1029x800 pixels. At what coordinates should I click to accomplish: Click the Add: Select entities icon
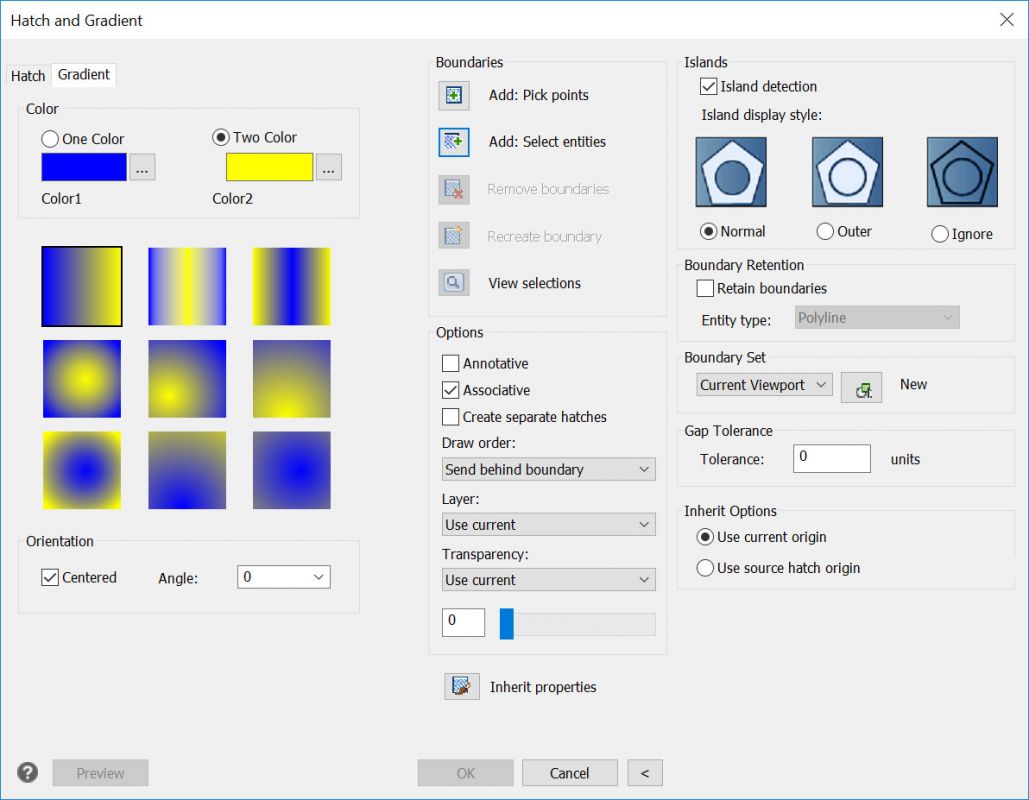pos(454,142)
